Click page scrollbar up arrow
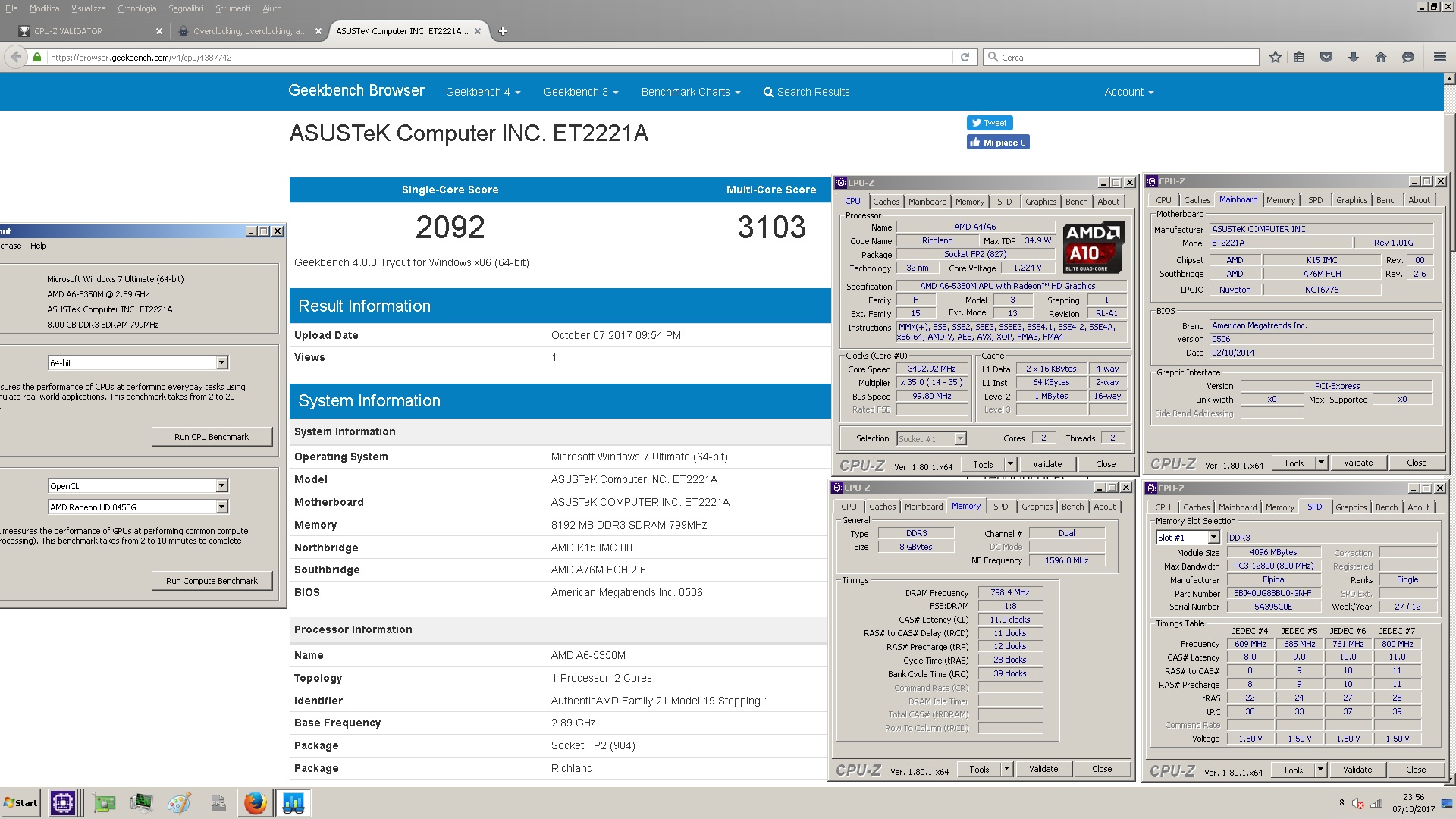This screenshot has width=1456, height=819. (x=1450, y=79)
